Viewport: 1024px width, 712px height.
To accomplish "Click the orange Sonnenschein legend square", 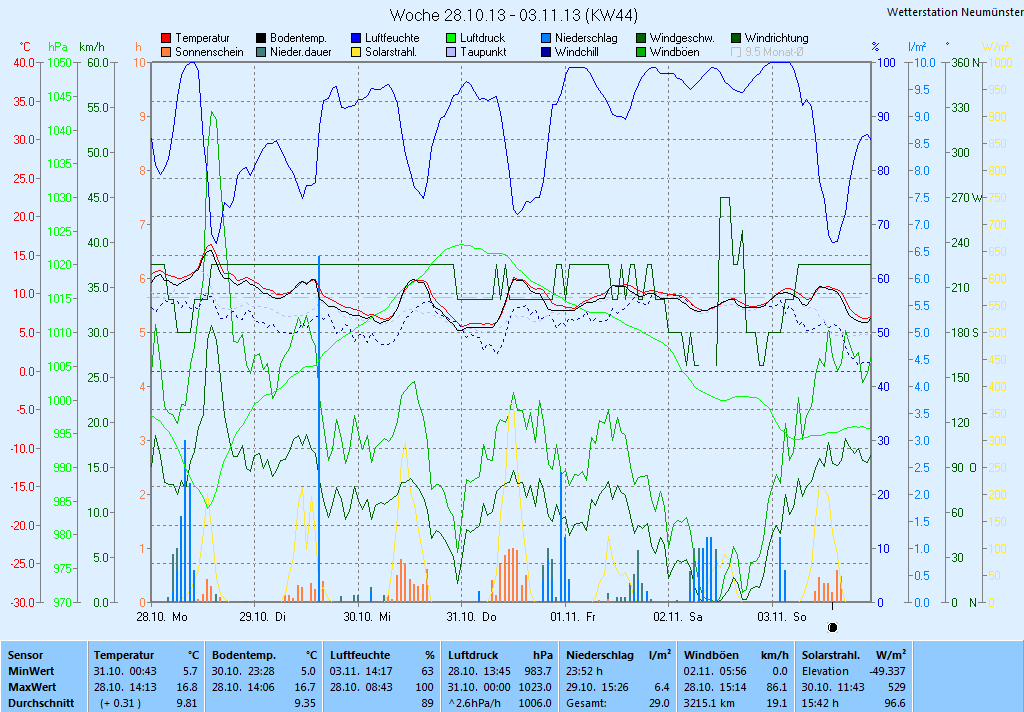I will pos(166,52).
